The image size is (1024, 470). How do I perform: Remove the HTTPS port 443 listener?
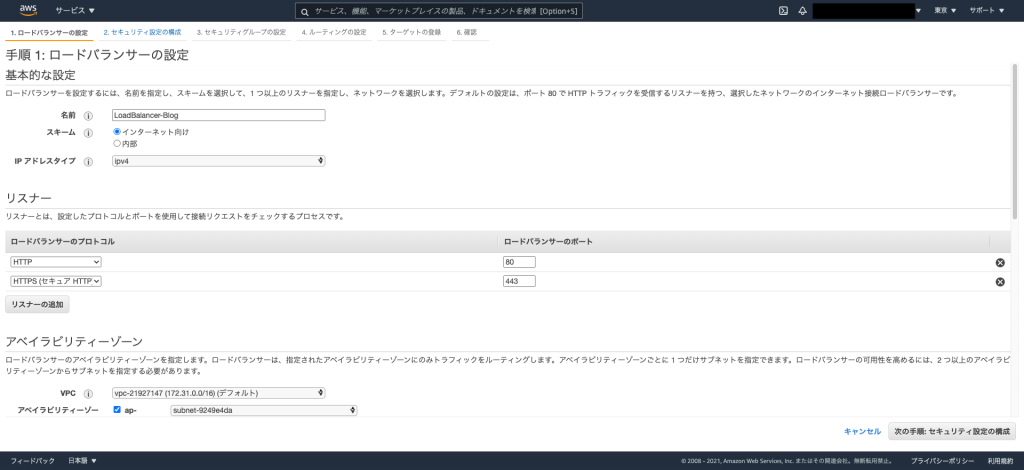(x=1000, y=282)
